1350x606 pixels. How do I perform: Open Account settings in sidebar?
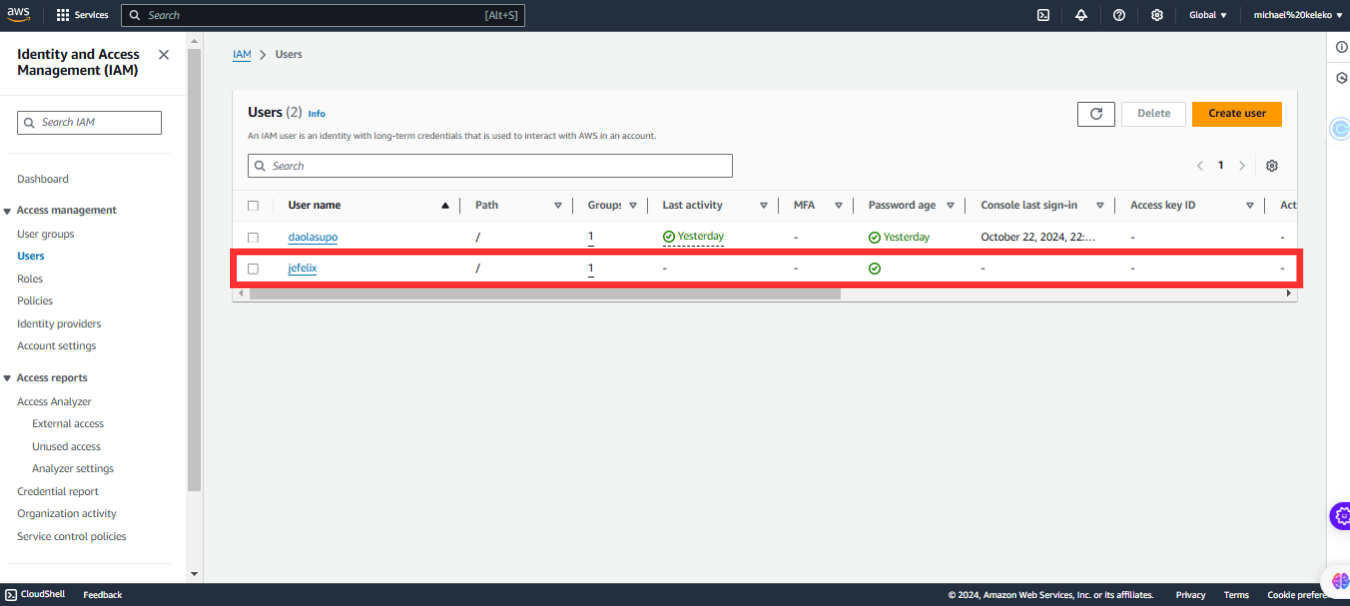[57, 346]
